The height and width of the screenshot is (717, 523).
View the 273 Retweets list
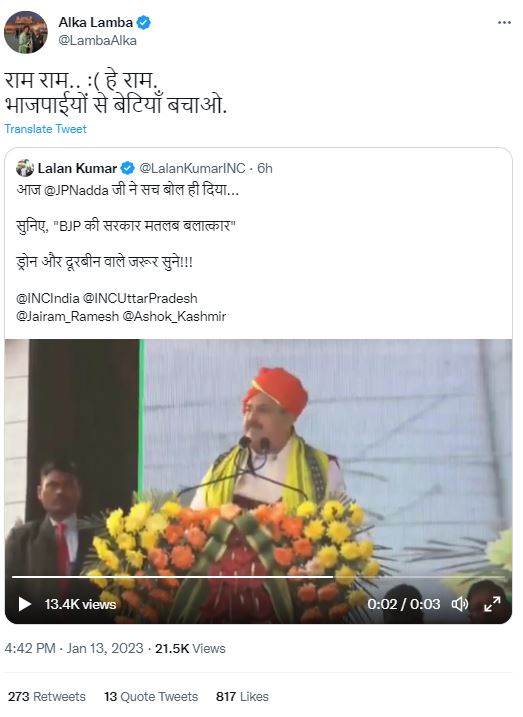click(47, 696)
